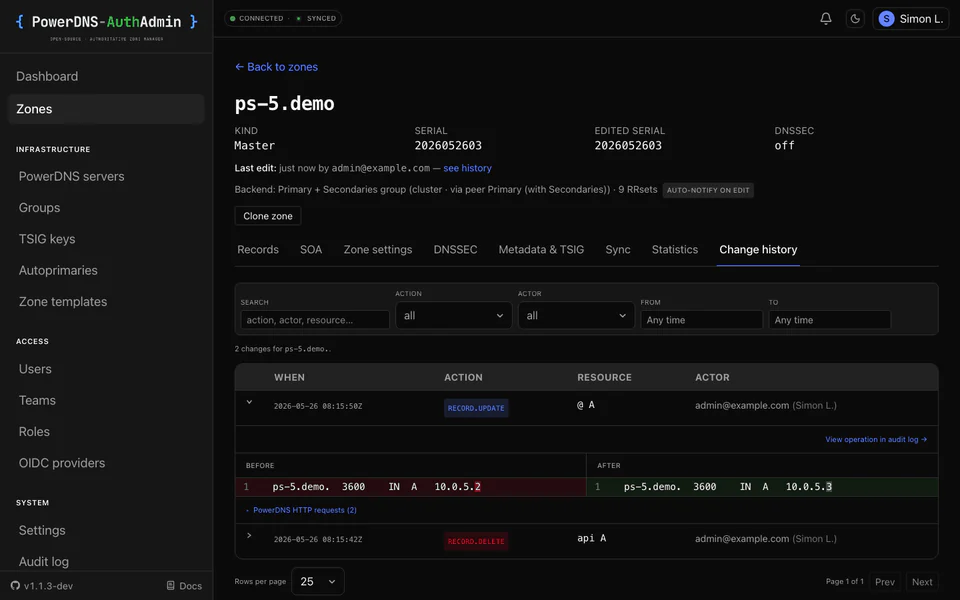This screenshot has height=600, width=960.
Task: Open Teams in sidebar
Action: [x=37, y=400]
